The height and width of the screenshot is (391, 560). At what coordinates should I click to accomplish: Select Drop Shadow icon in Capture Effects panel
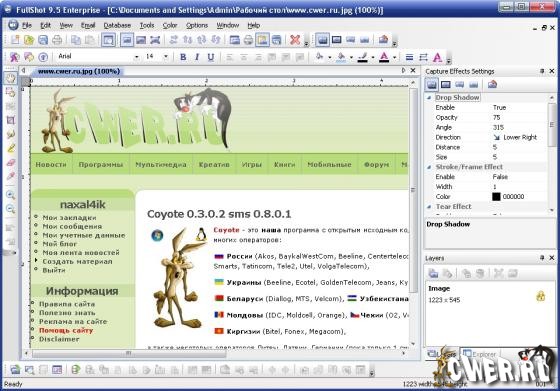point(431,85)
